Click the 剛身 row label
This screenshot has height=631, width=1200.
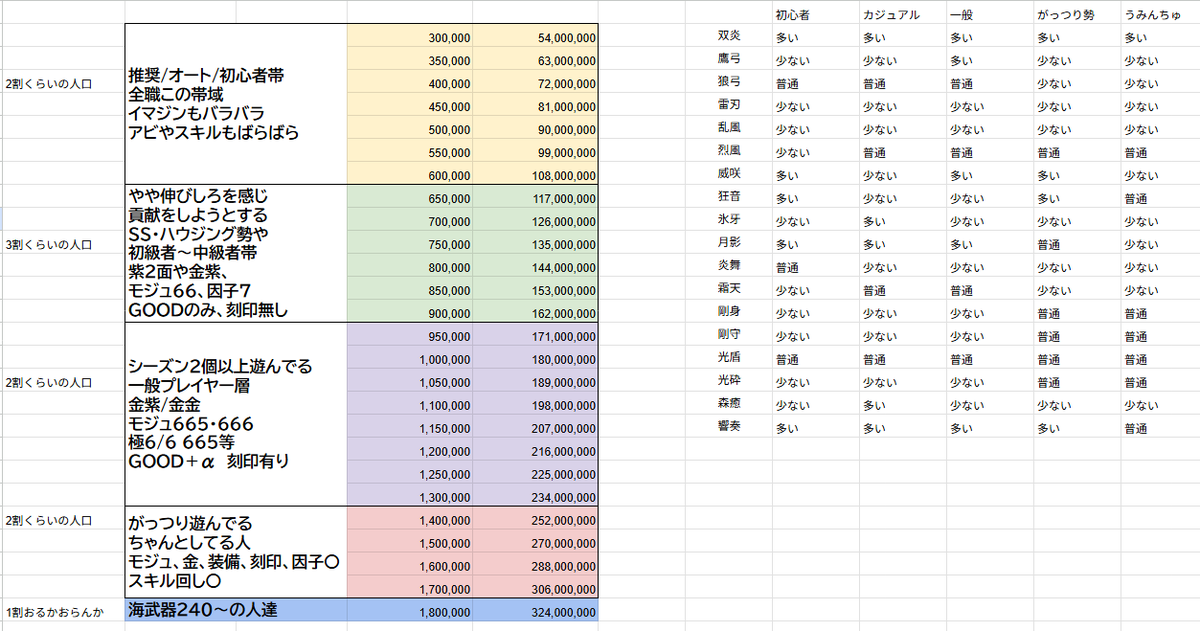729,313
